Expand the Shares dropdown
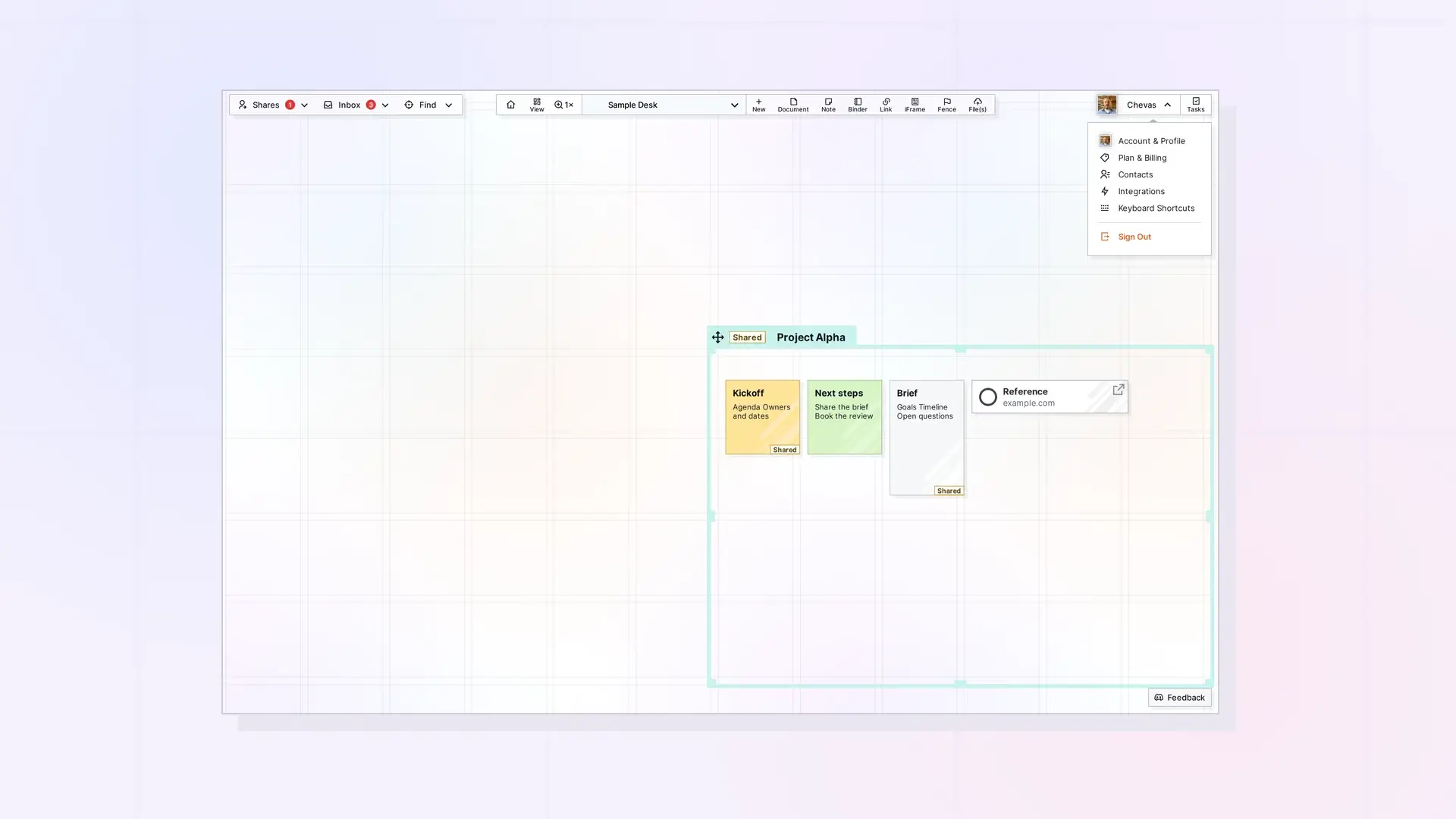The image size is (1456, 819). tap(304, 105)
